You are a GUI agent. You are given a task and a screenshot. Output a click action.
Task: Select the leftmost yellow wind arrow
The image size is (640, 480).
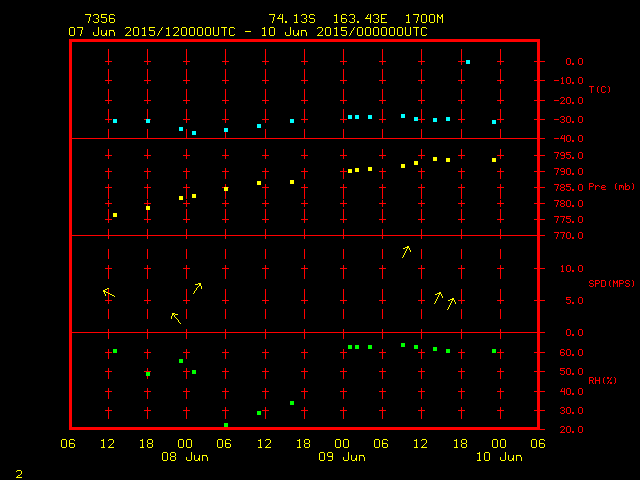click(x=108, y=293)
